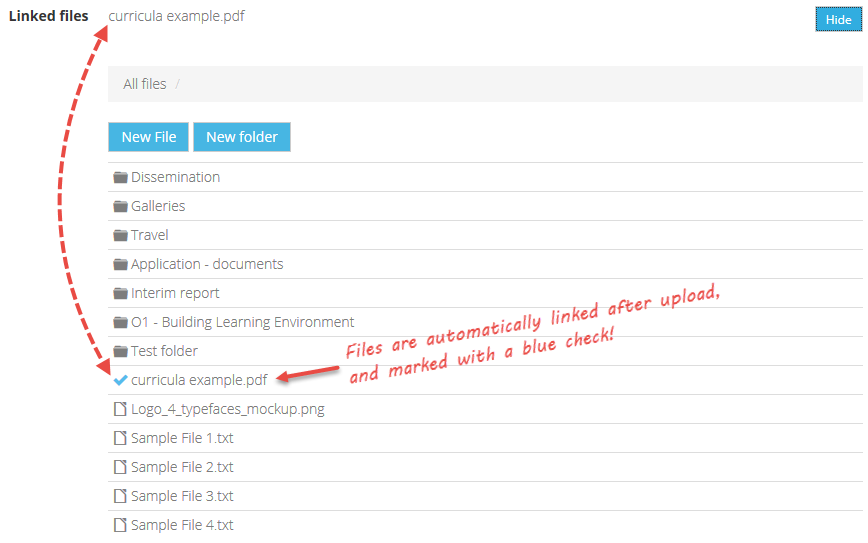Viewport: 868px width, 543px height.
Task: Click file icon next to Sample File 4.txt
Action: pos(120,525)
